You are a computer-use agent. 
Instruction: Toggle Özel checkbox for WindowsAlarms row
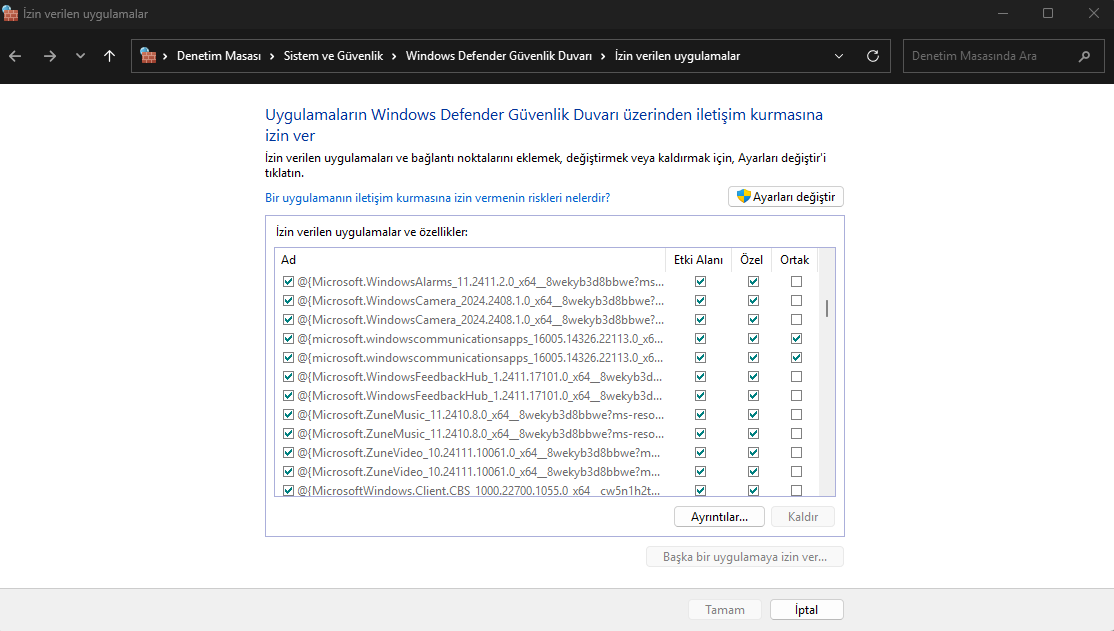[753, 281]
